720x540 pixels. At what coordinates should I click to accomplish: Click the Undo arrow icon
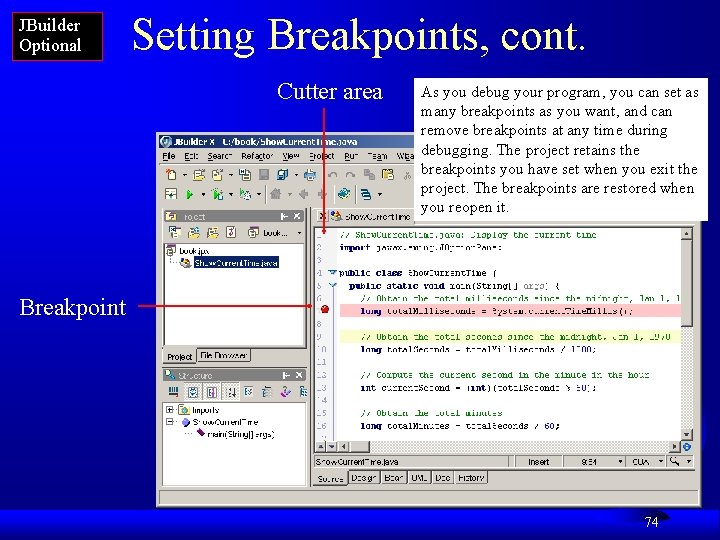(332, 174)
